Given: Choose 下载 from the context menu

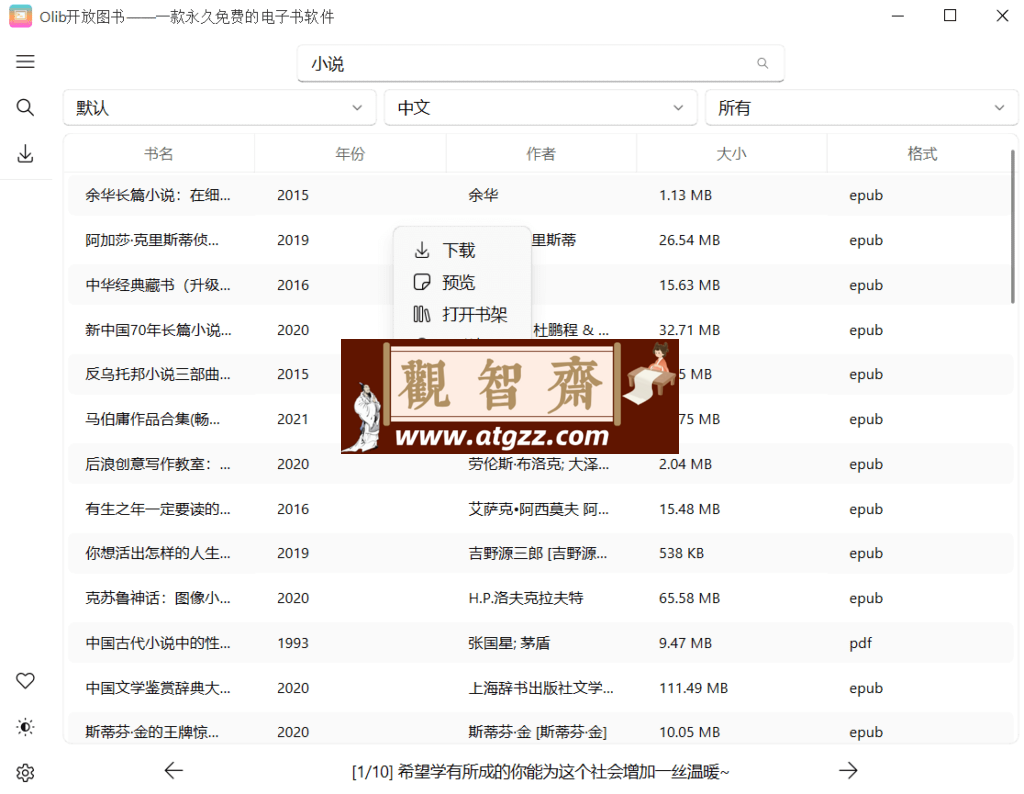Looking at the screenshot, I should tap(458, 250).
